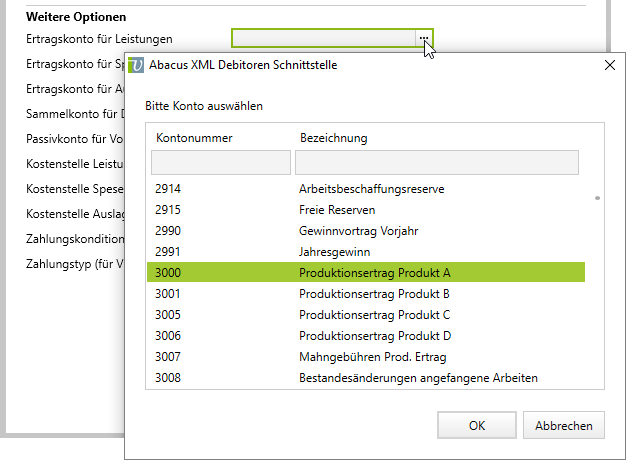This screenshot has height=460, width=626.
Task: Click the account list scrollbar thumb
Action: tap(597, 198)
